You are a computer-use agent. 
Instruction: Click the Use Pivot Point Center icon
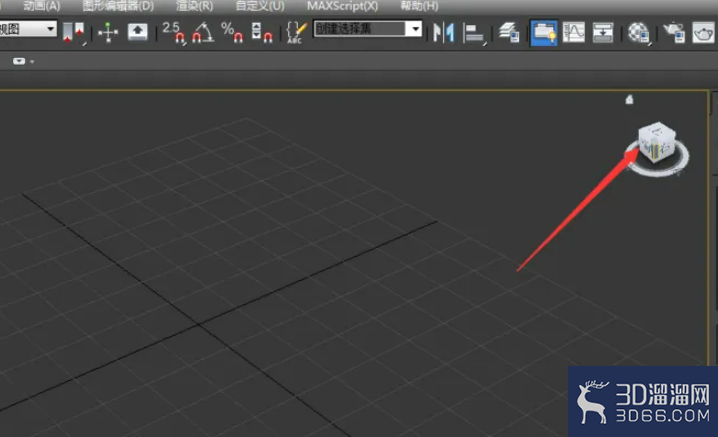pos(73,32)
